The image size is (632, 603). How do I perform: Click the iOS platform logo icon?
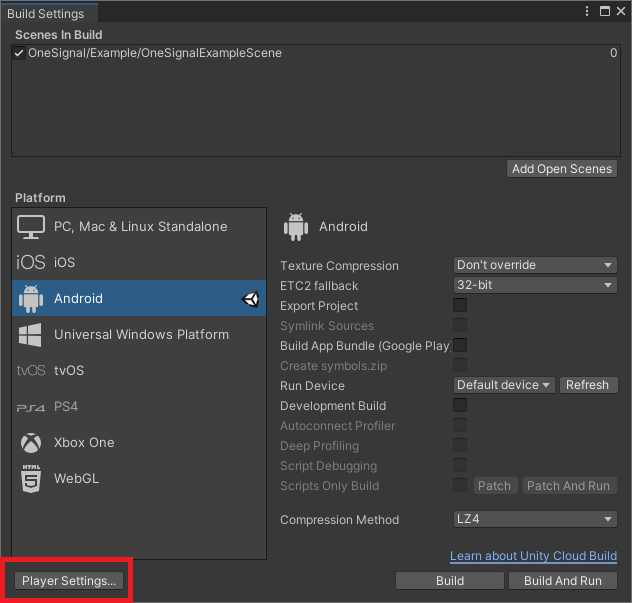[x=31, y=262]
